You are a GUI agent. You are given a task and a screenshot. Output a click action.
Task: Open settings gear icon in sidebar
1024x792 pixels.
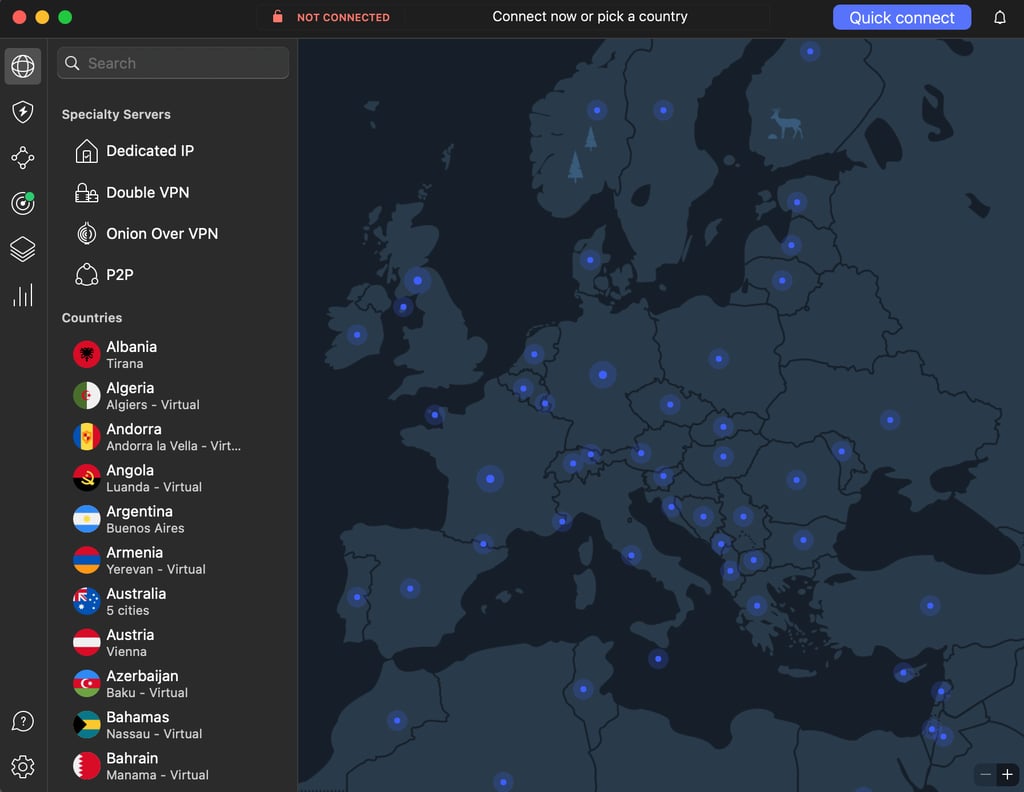(23, 767)
